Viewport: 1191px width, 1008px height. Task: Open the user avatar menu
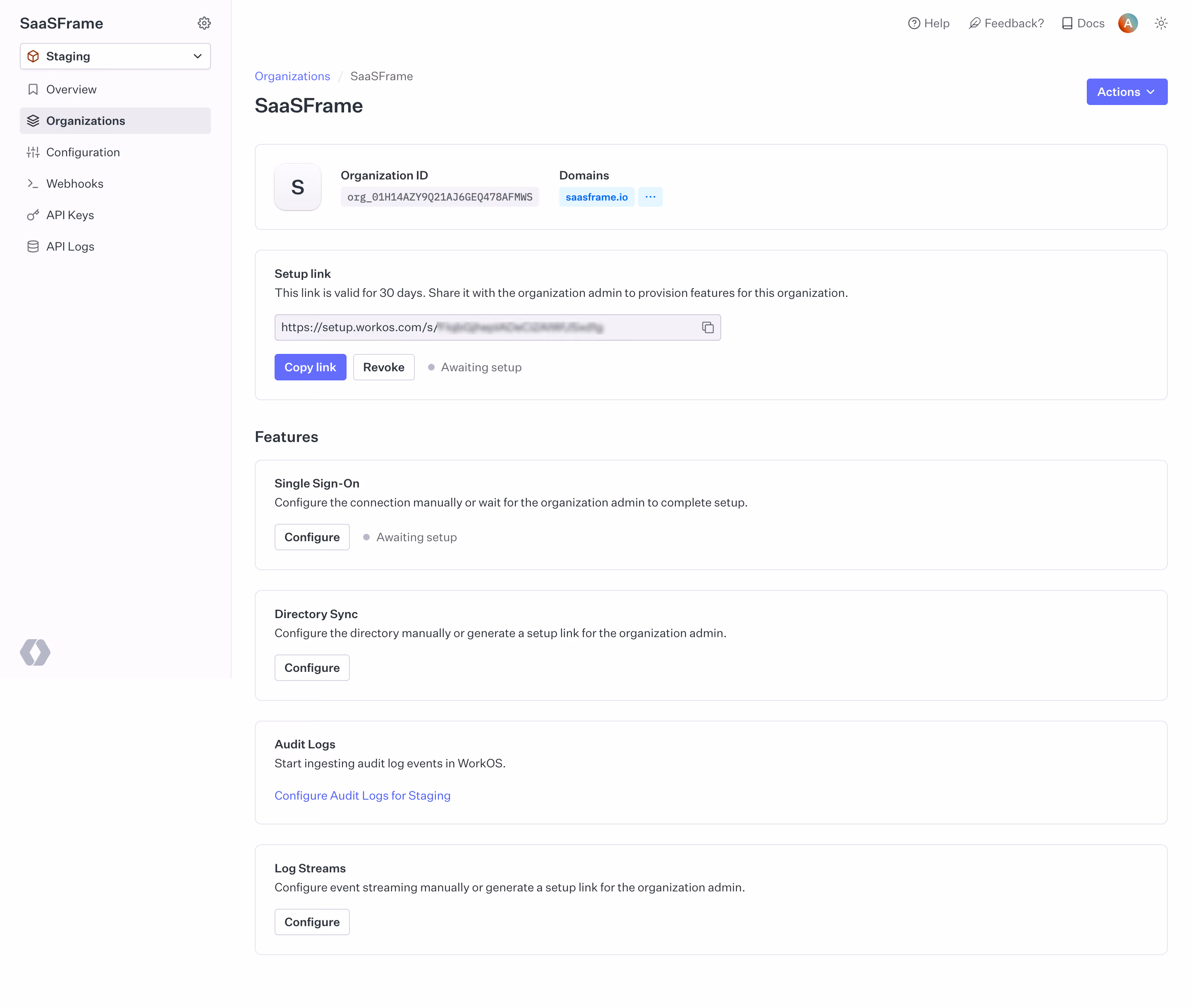1128,24
